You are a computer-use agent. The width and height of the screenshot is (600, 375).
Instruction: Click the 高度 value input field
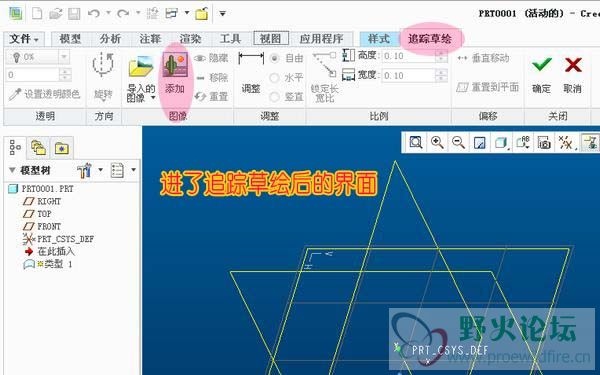[x=409, y=56]
